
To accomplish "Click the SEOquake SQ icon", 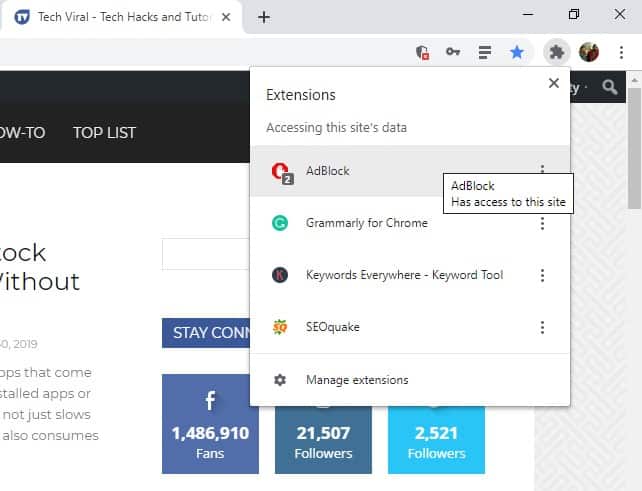I will (280, 327).
